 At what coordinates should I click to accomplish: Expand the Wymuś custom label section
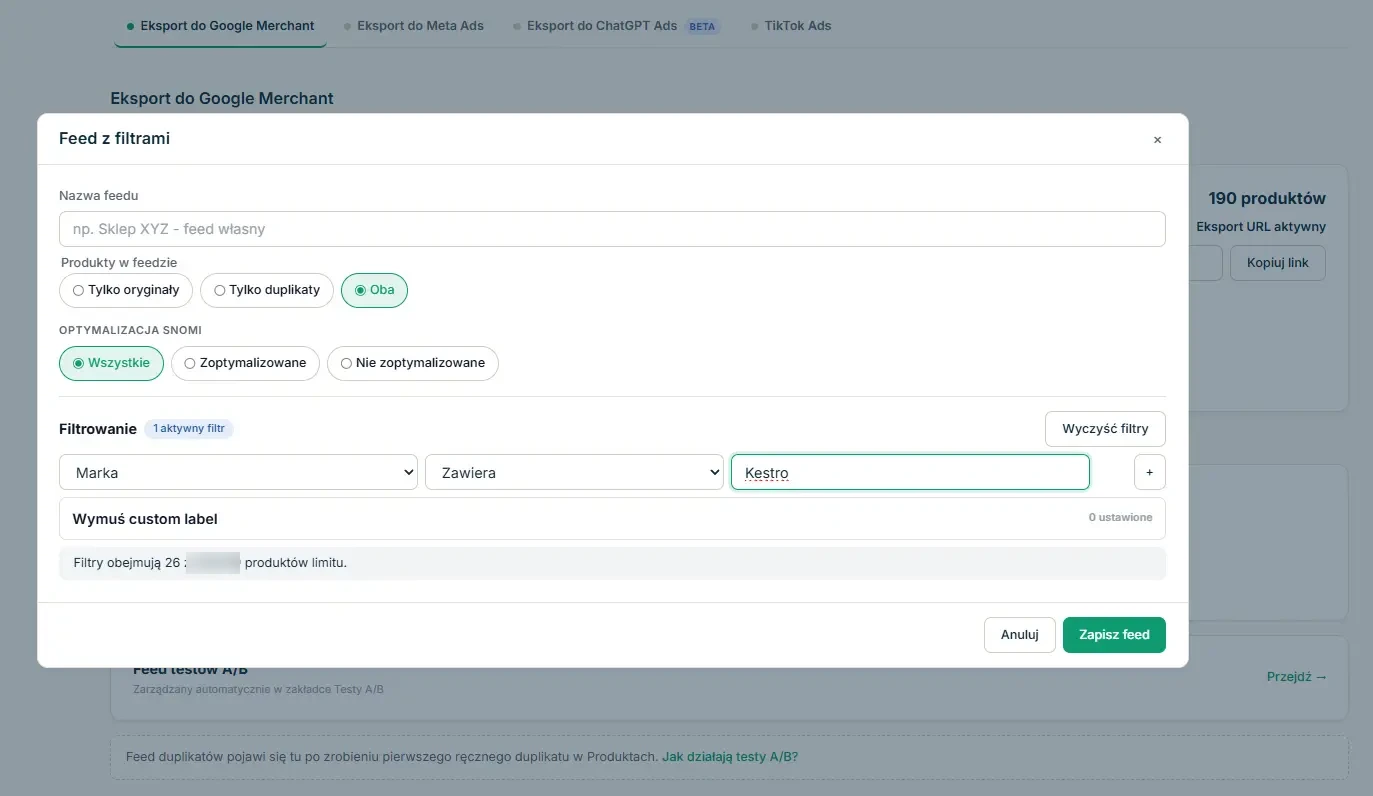pos(612,518)
